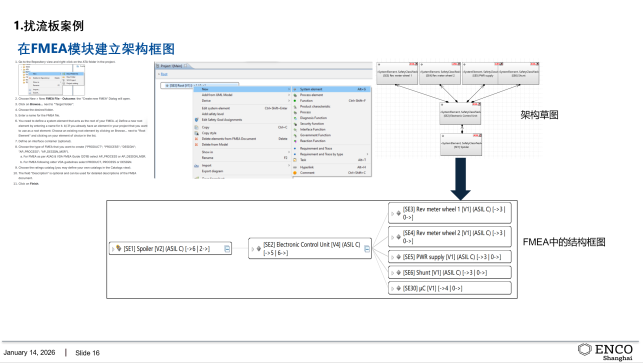This screenshot has height=363, width=643.
Task: Expand the [SE5] PWR supply arrow
Action: tap(393, 257)
